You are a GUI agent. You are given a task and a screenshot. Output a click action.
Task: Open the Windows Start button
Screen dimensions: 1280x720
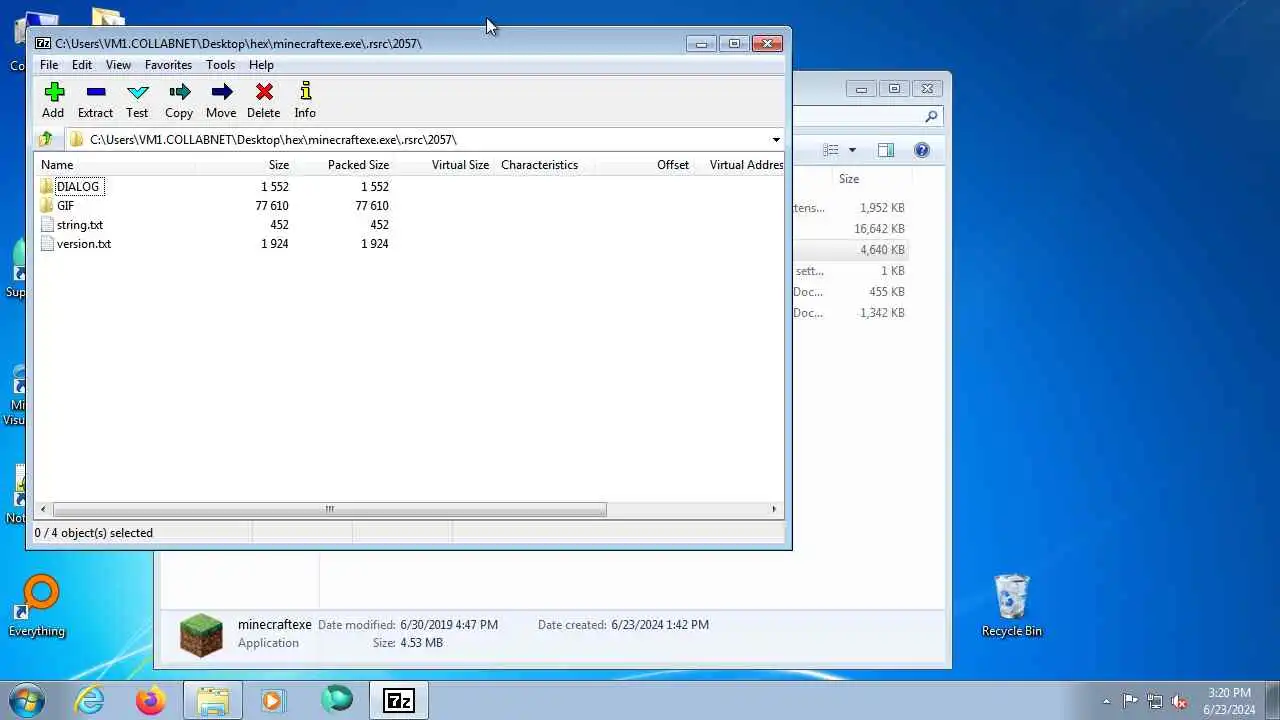(x=27, y=700)
